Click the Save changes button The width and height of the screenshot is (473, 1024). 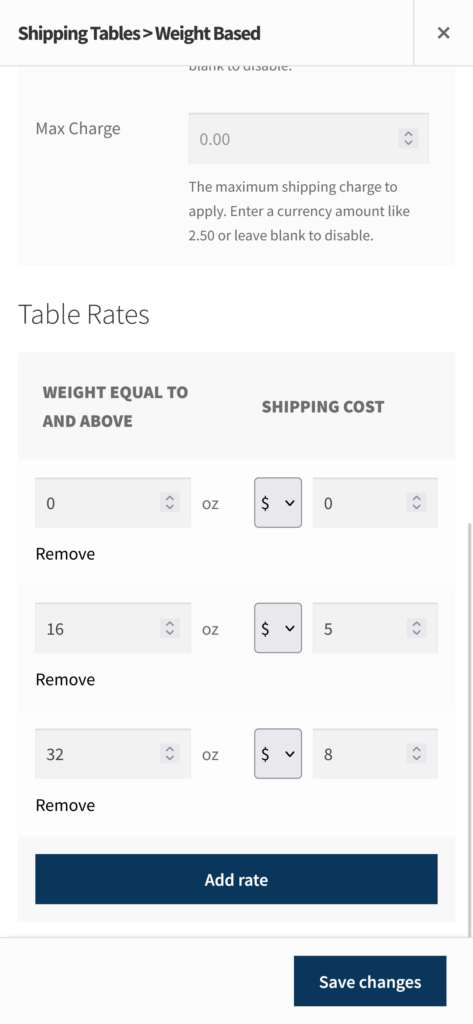point(370,982)
